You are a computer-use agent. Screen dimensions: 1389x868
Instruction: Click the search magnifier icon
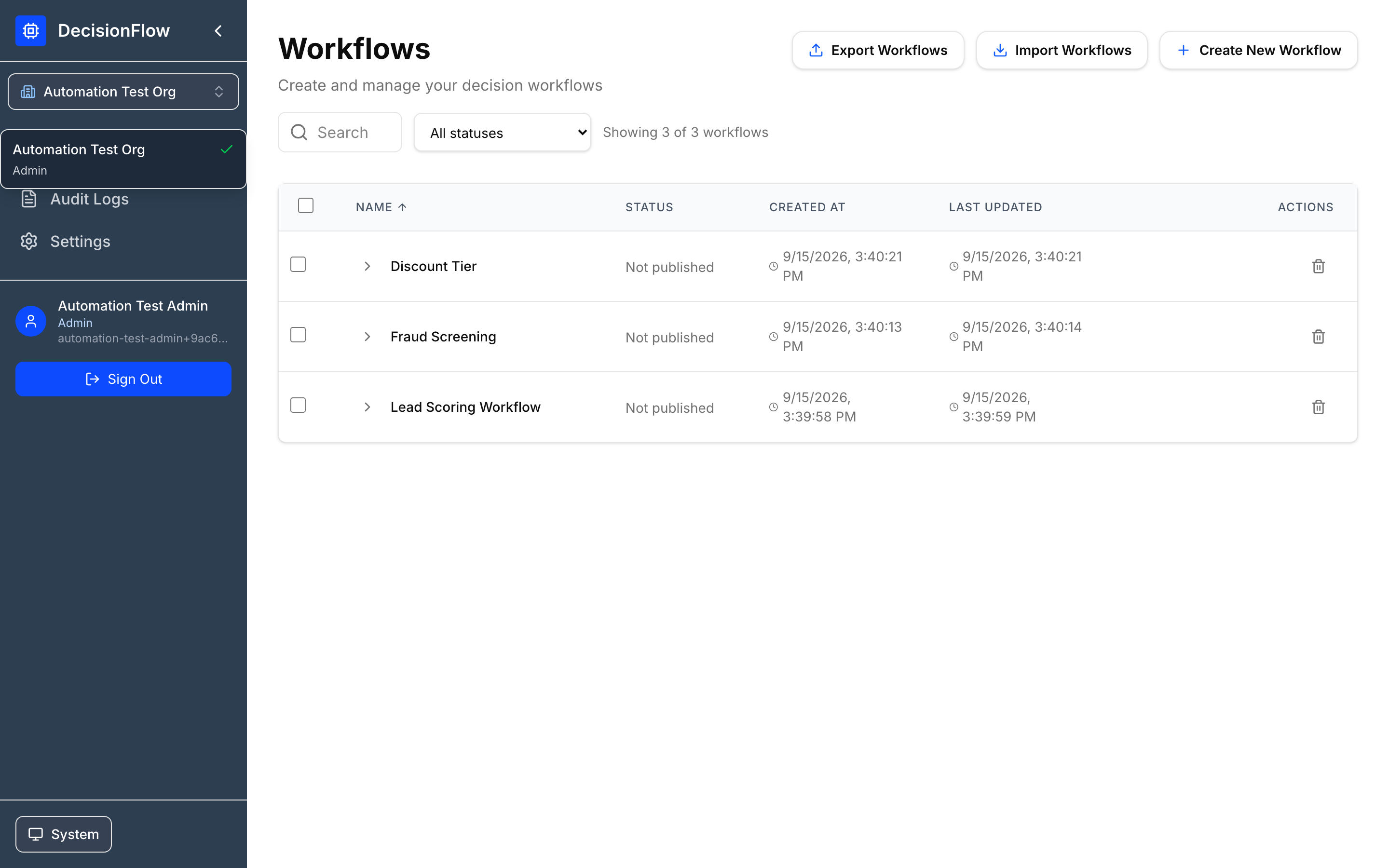click(299, 132)
